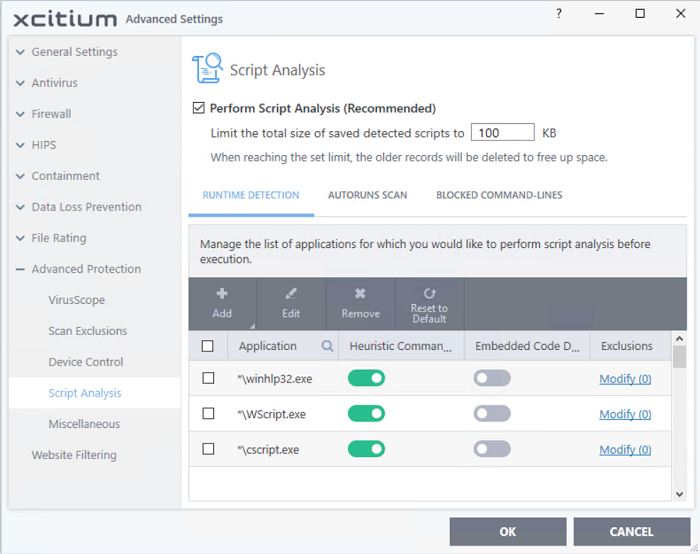Viewport: 700px width, 554px height.
Task: Click the Xcitium logo
Action: click(x=65, y=19)
